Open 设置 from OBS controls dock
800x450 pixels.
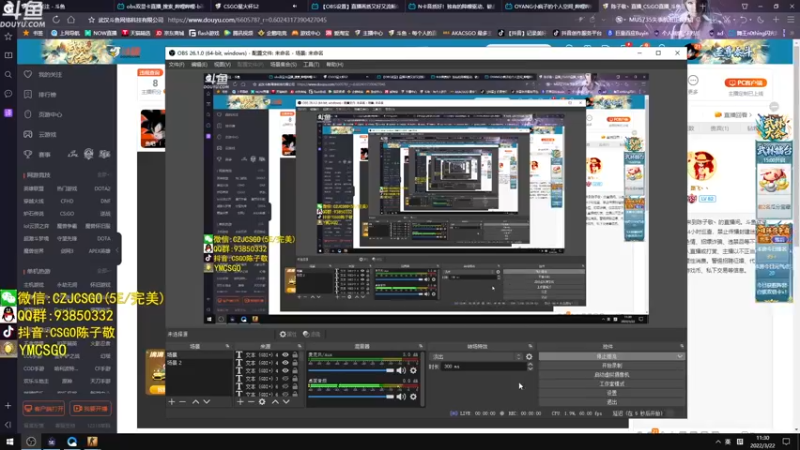pos(612,393)
